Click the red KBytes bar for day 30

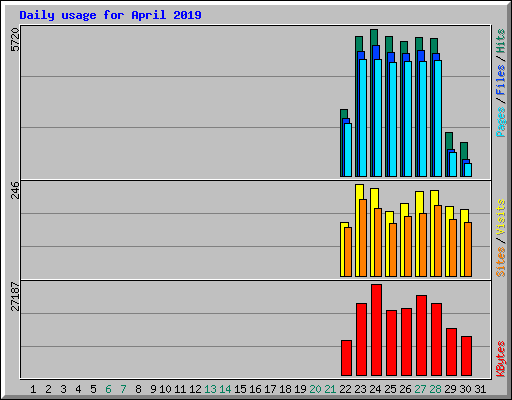tap(466, 356)
